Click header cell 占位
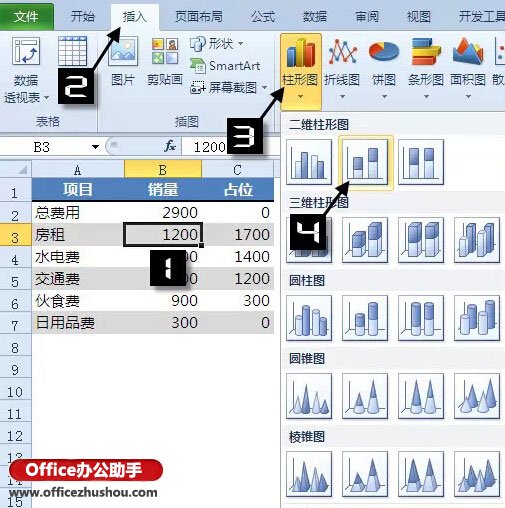 point(238,190)
